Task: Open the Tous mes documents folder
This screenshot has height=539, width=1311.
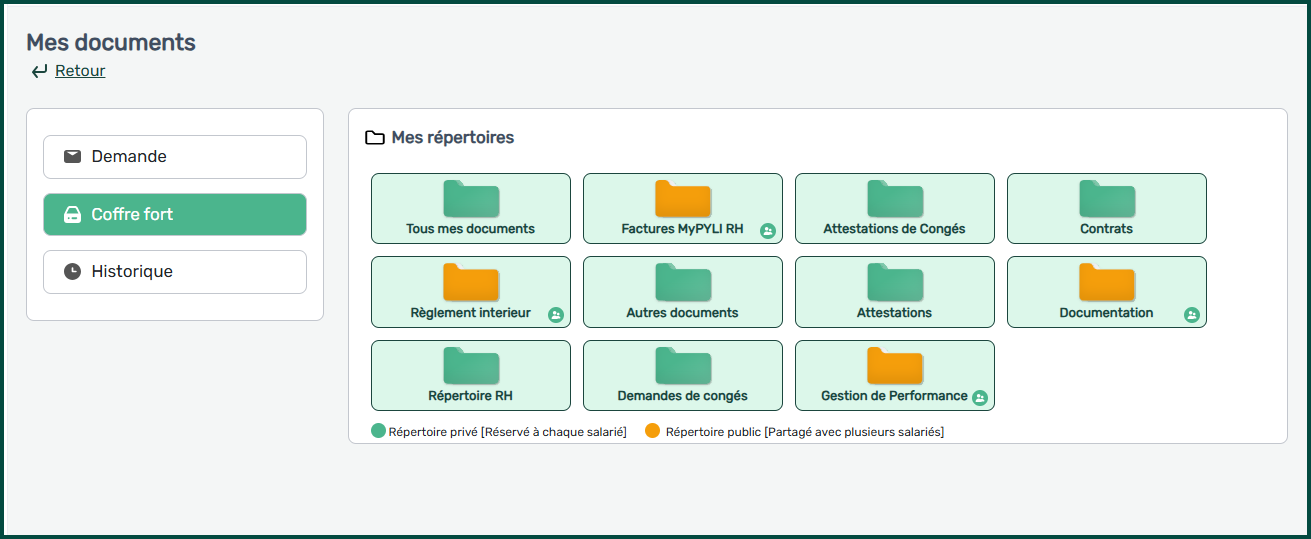Action: tap(470, 208)
